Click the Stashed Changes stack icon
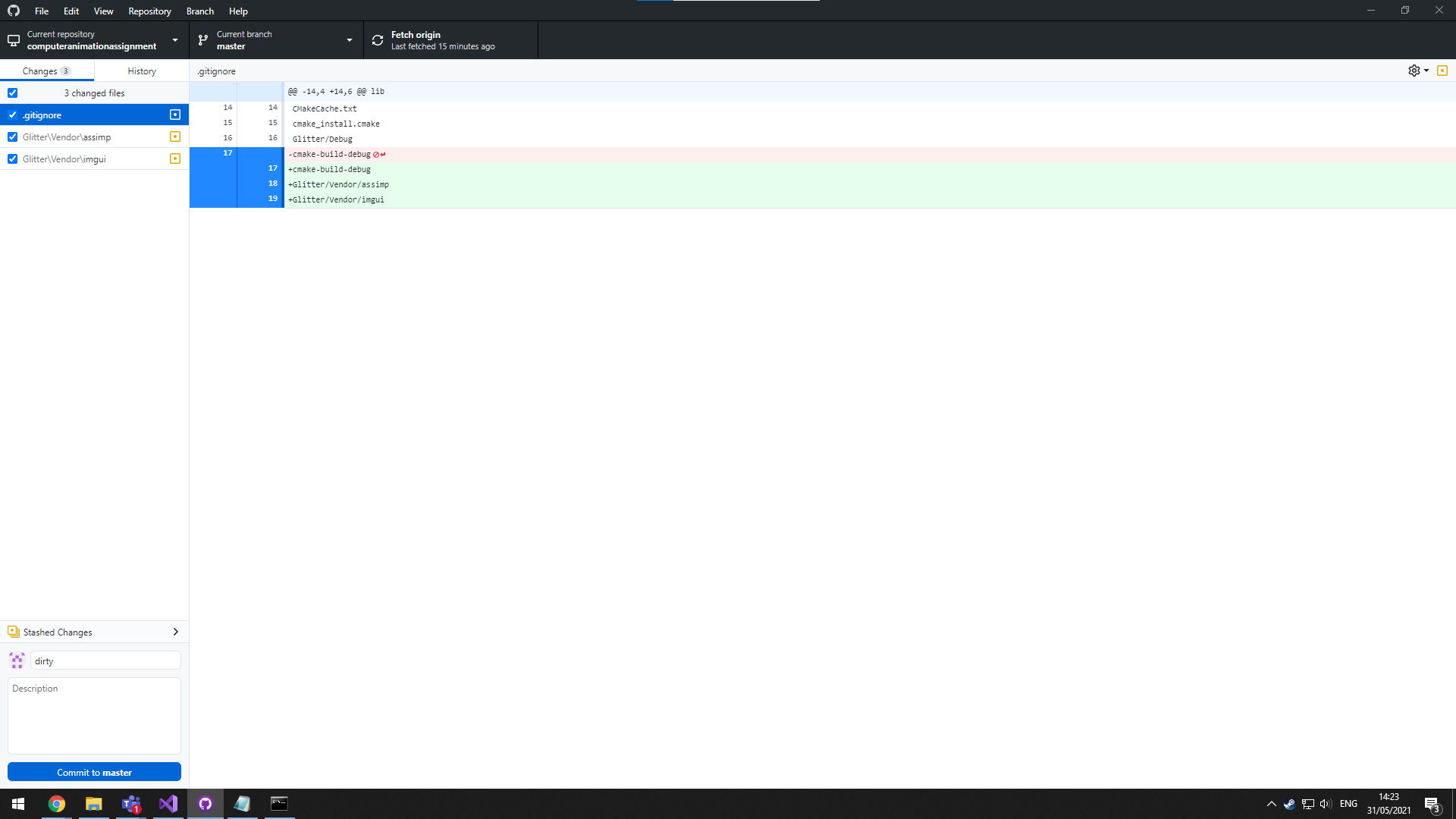 [x=13, y=632]
